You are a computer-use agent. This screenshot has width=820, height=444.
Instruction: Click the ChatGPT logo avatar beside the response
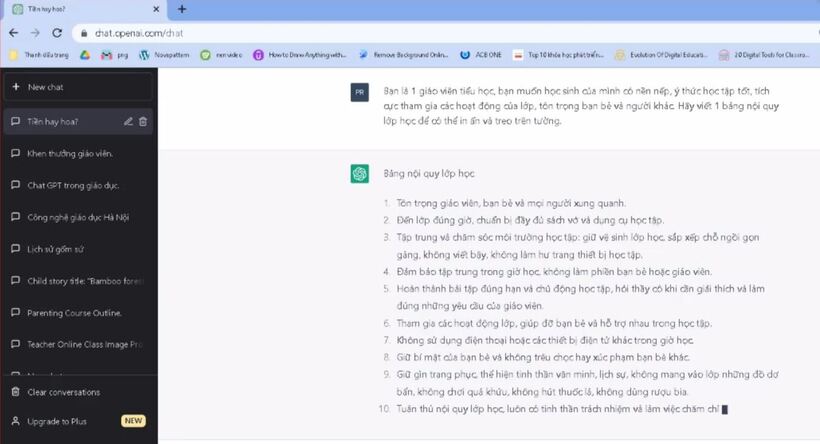tap(359, 174)
